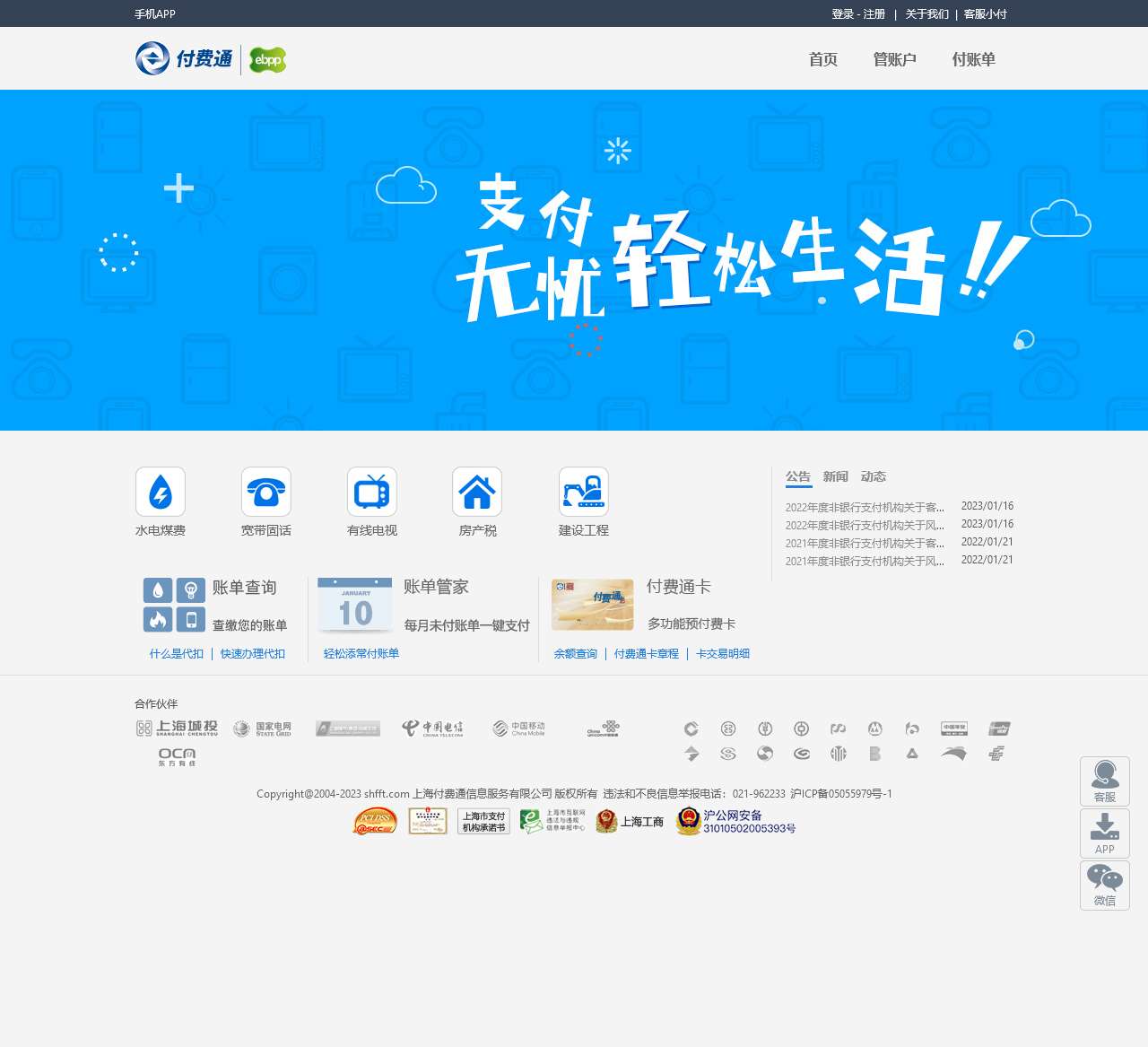Viewport: 1148px width, 1047px height.
Task: Open the 关于我们 link
Action: (x=926, y=13)
